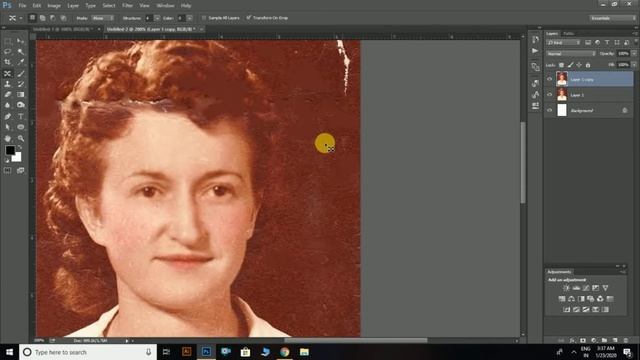Filter layers by adjustment layers
The width and height of the screenshot is (640, 360).
[x=598, y=42]
